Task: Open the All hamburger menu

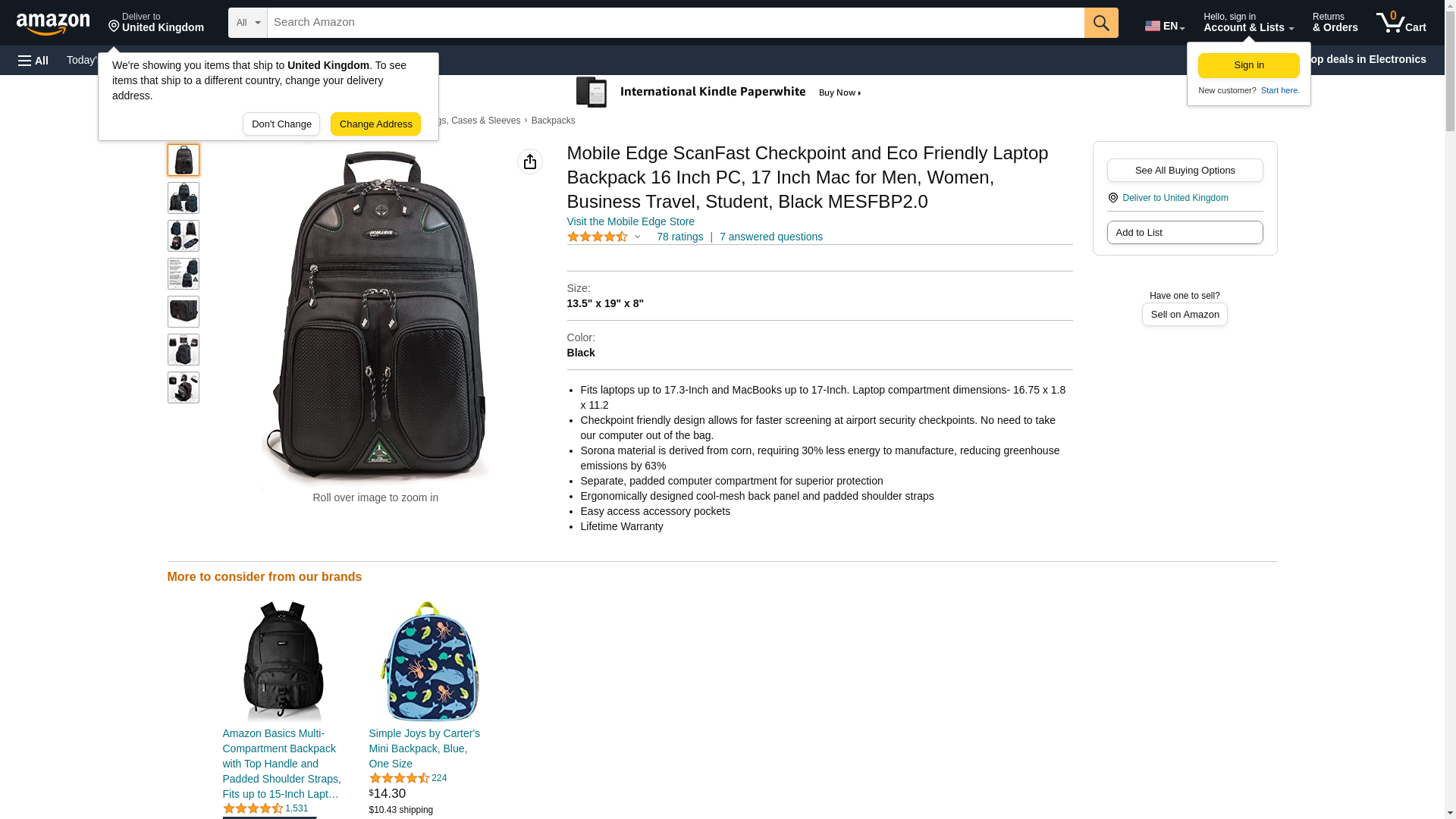Action: pyautogui.click(x=33, y=60)
